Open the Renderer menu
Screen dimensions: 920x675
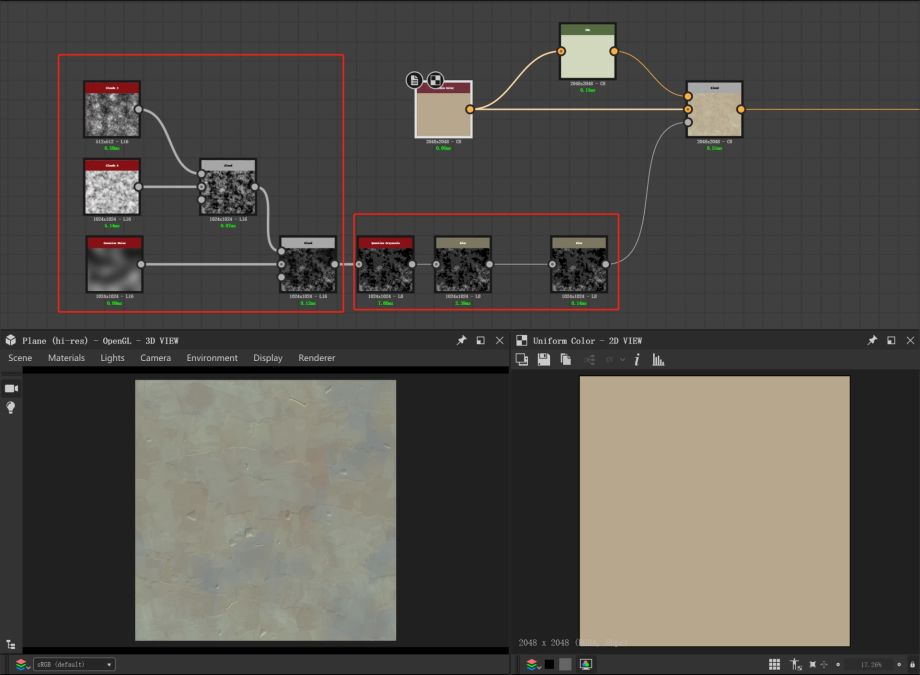point(316,358)
